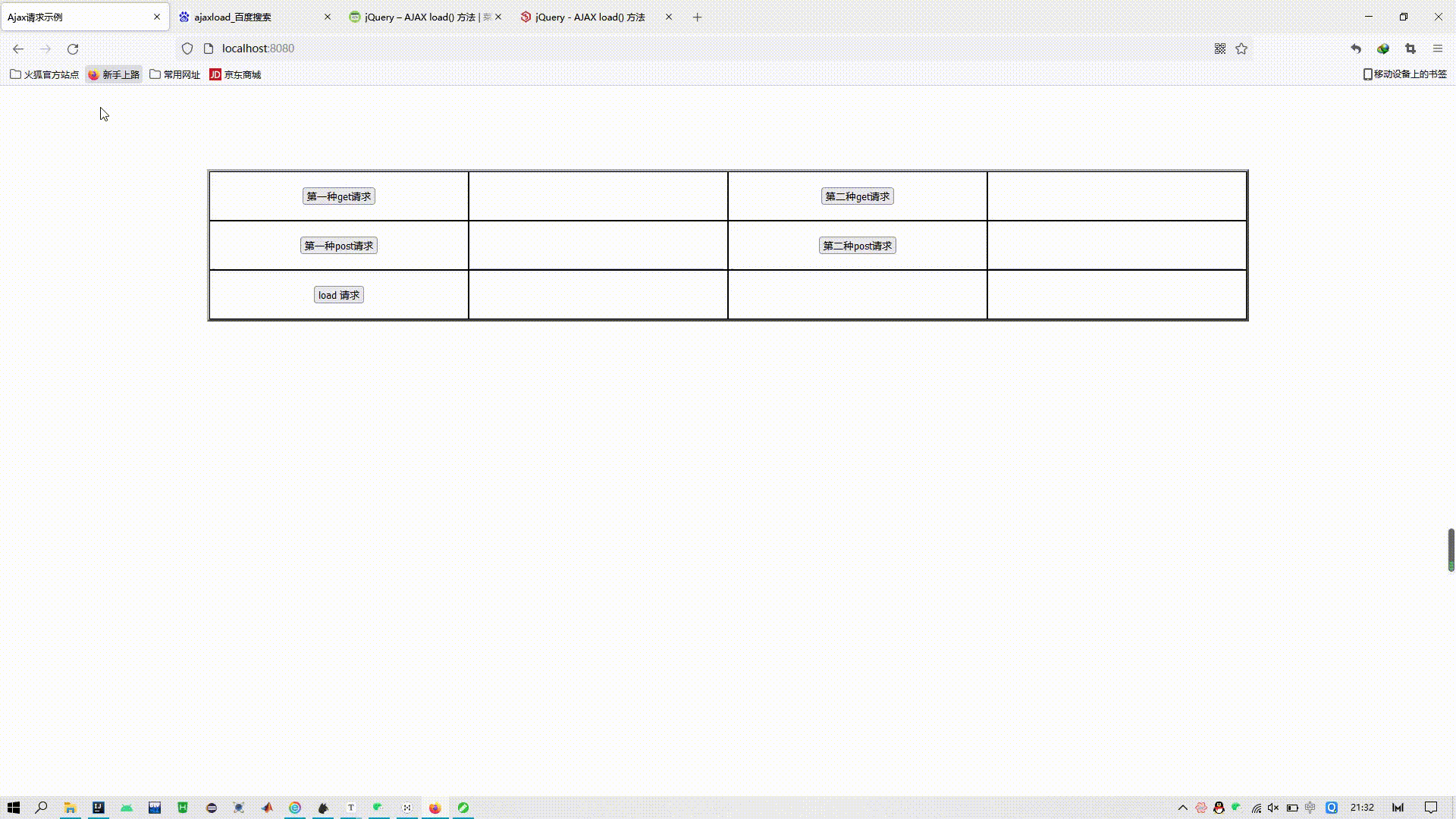The image size is (1456, 819).
Task: Open HBuilder from the taskbar
Action: click(183, 808)
